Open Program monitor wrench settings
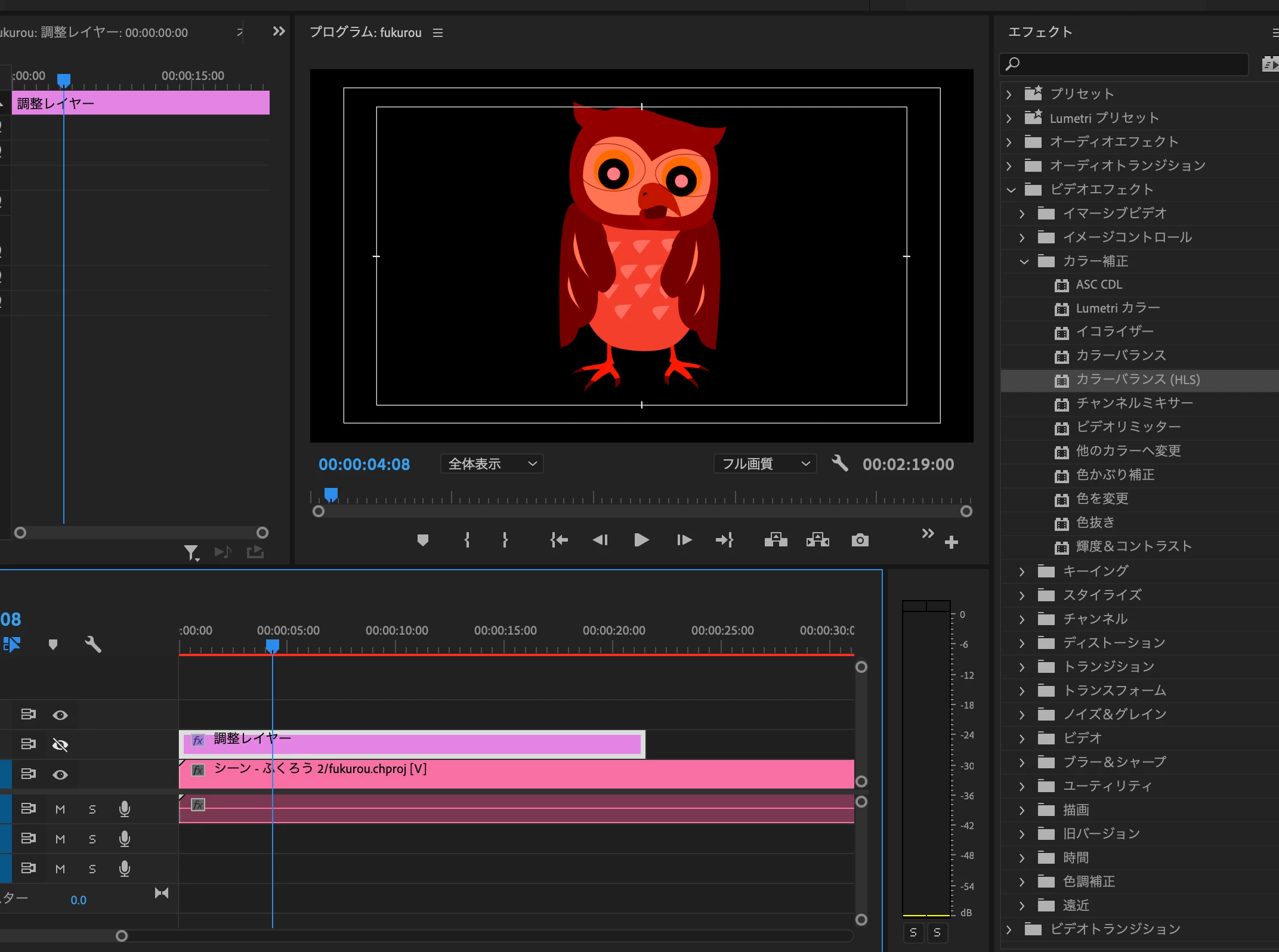This screenshot has height=952, width=1279. coord(840,463)
